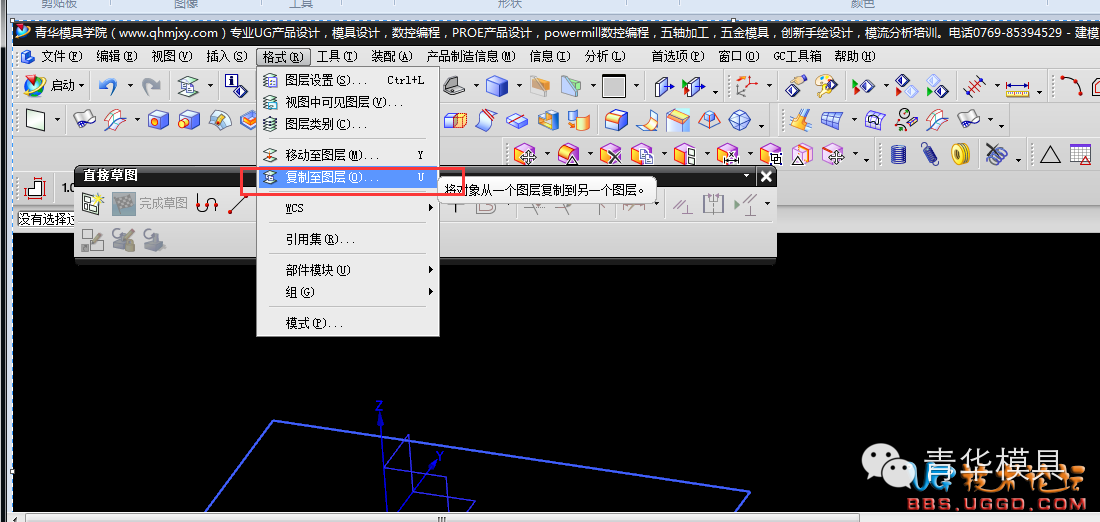Screen dimensions: 1100x522
Task: Click the Hole feature cube icon
Action: click(159, 121)
